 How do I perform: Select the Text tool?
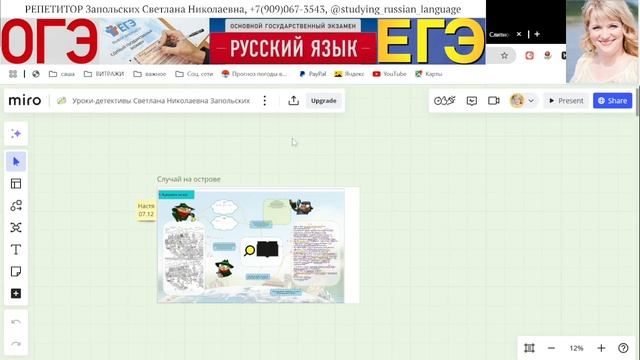pos(16,249)
